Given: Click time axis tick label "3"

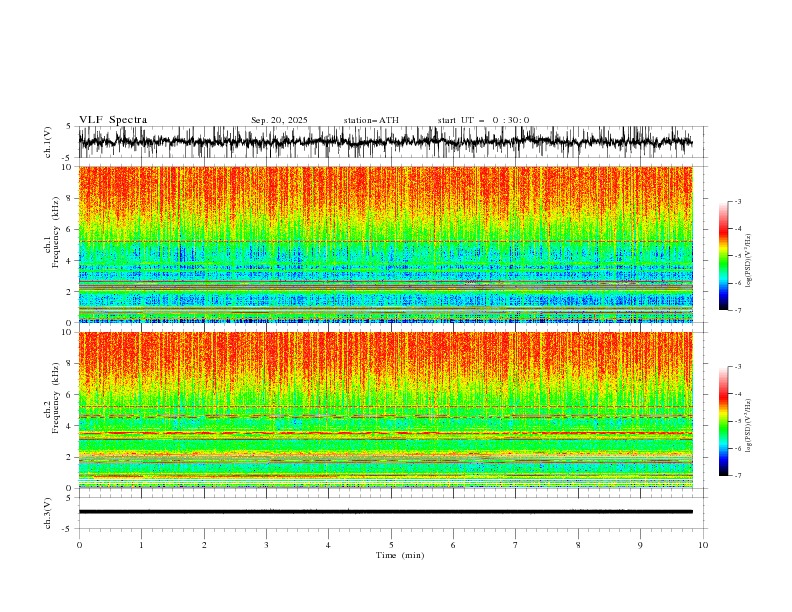Looking at the screenshot, I should [266, 545].
